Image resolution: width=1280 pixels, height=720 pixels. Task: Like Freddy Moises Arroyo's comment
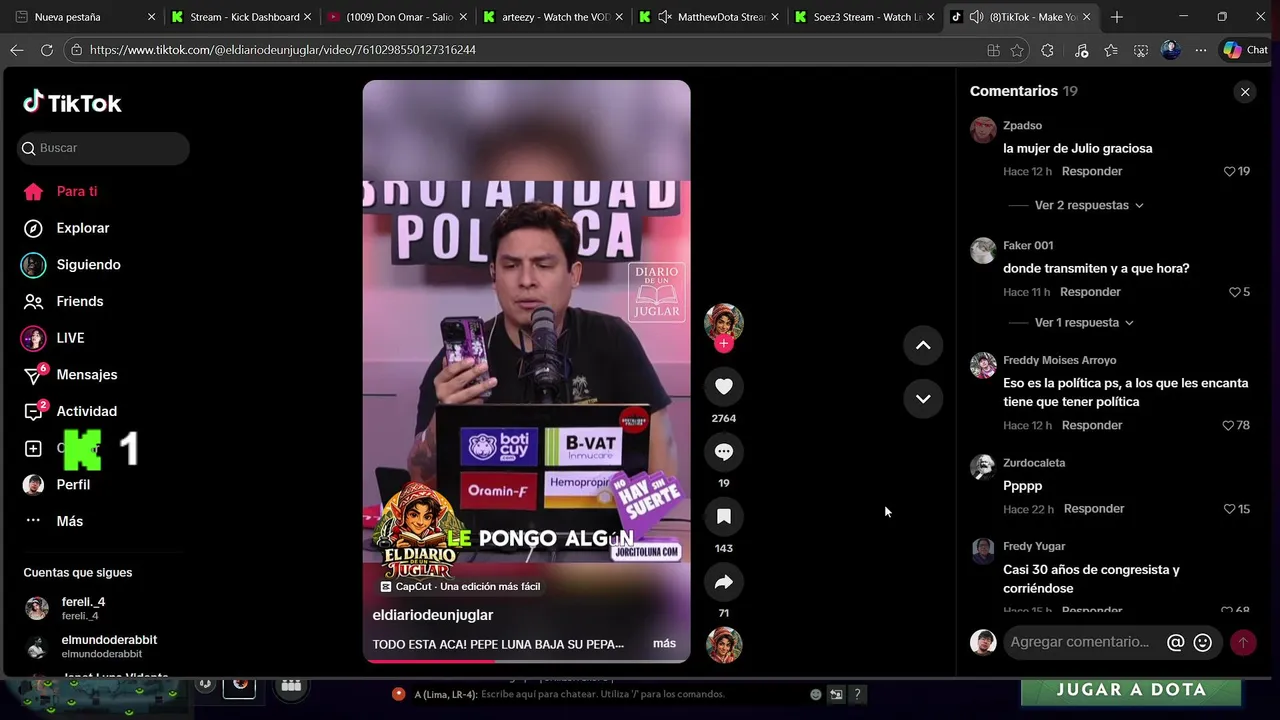point(1229,425)
